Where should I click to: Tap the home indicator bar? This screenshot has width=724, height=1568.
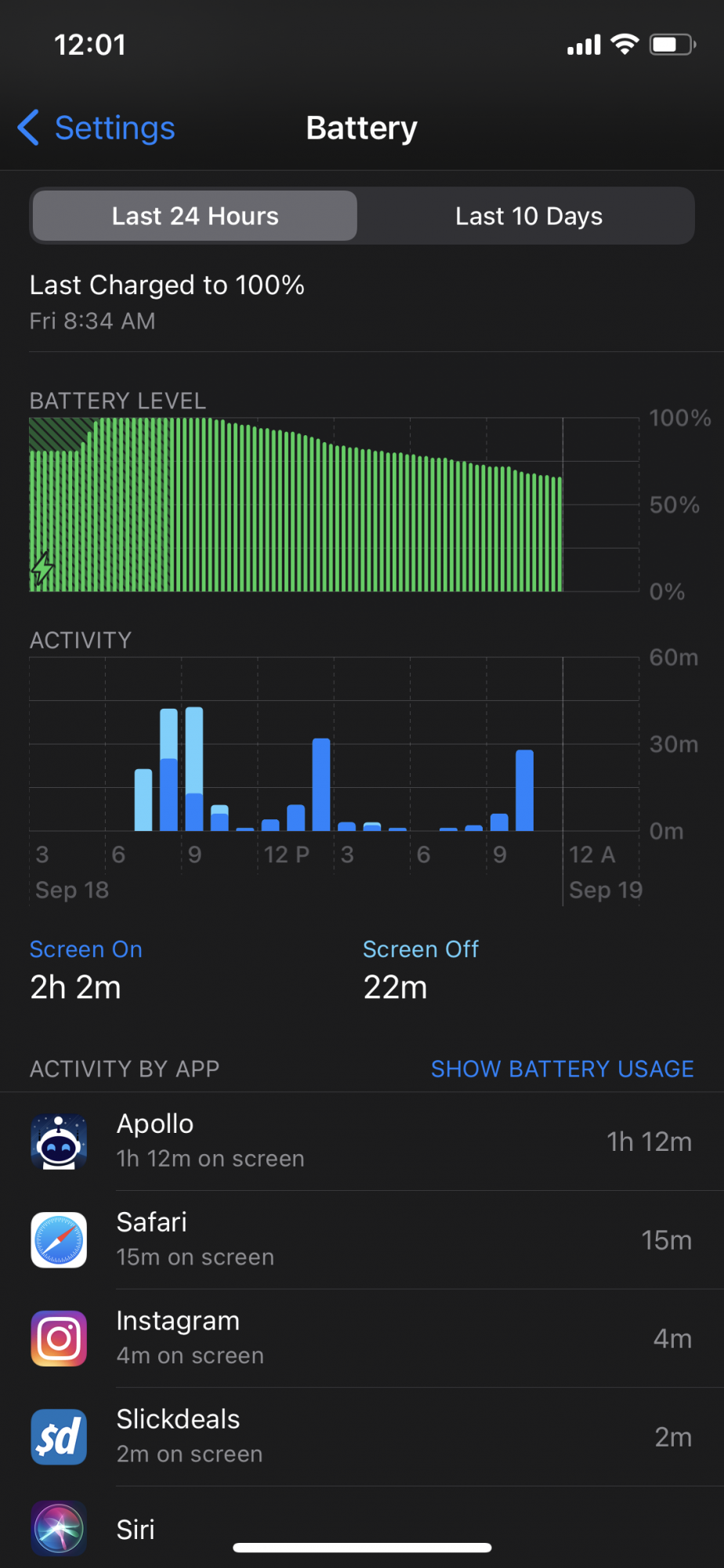pos(362,1548)
